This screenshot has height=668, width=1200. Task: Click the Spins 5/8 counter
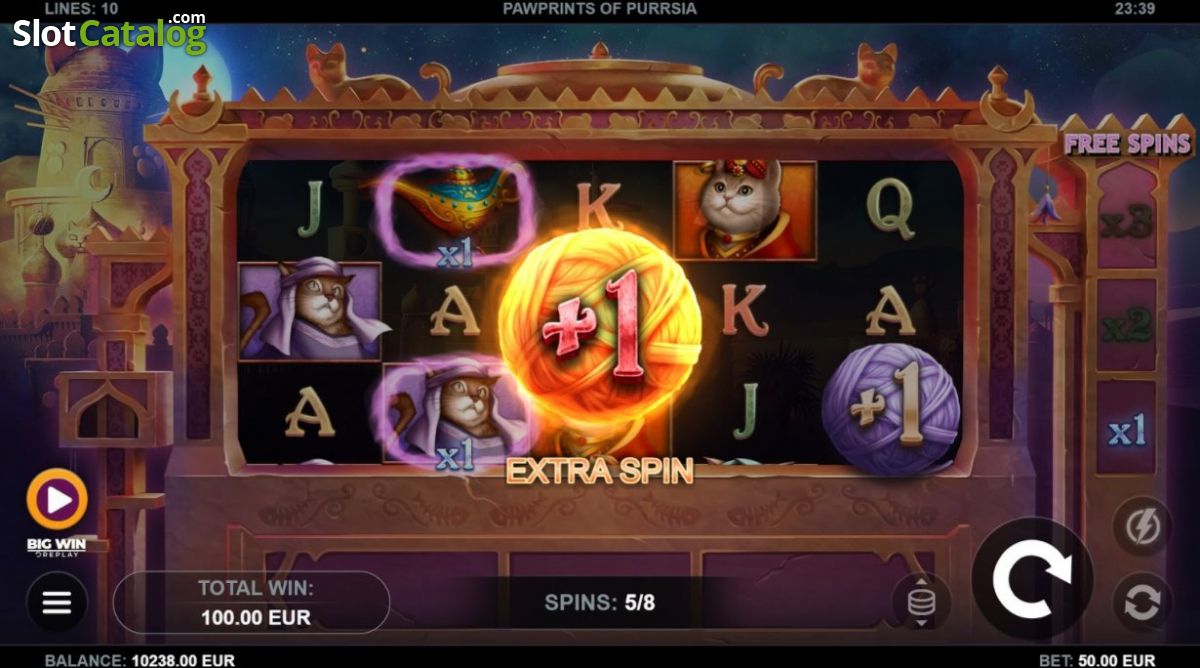(600, 602)
